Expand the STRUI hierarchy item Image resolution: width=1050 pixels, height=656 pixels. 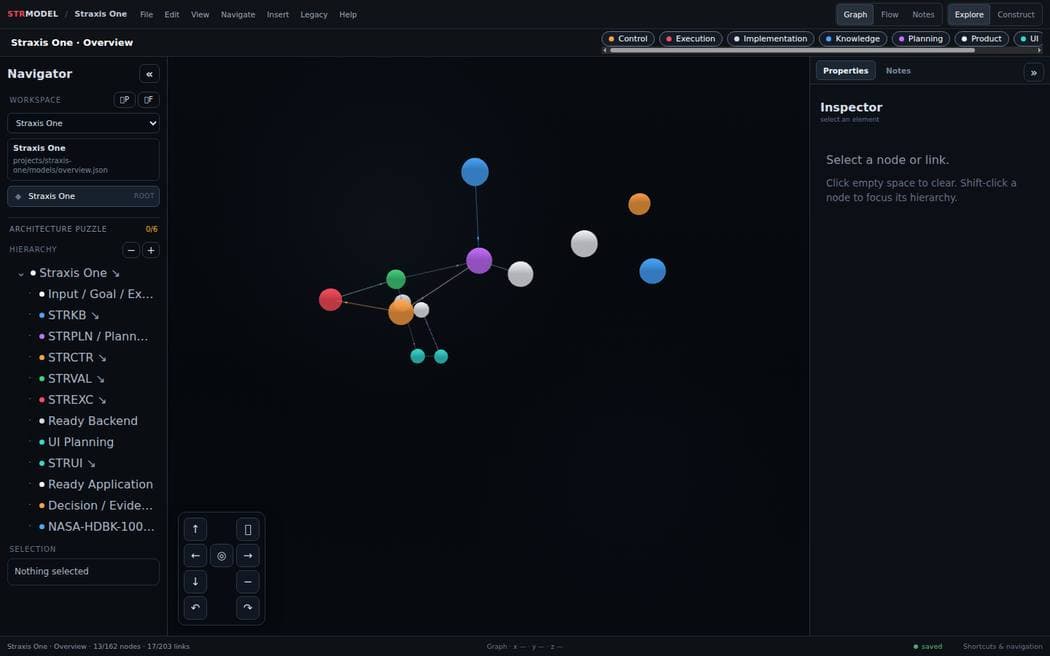pyautogui.click(x=91, y=463)
